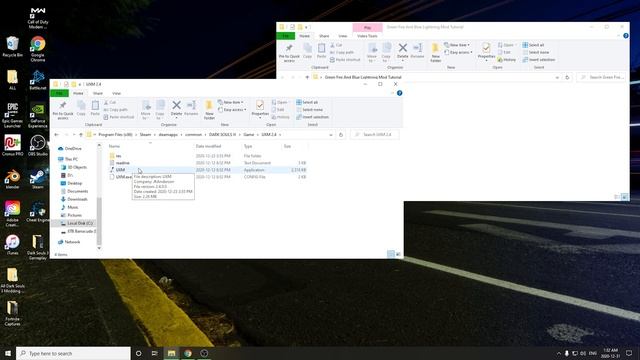Click Delete in the tutorial window ribbon

click(402, 51)
